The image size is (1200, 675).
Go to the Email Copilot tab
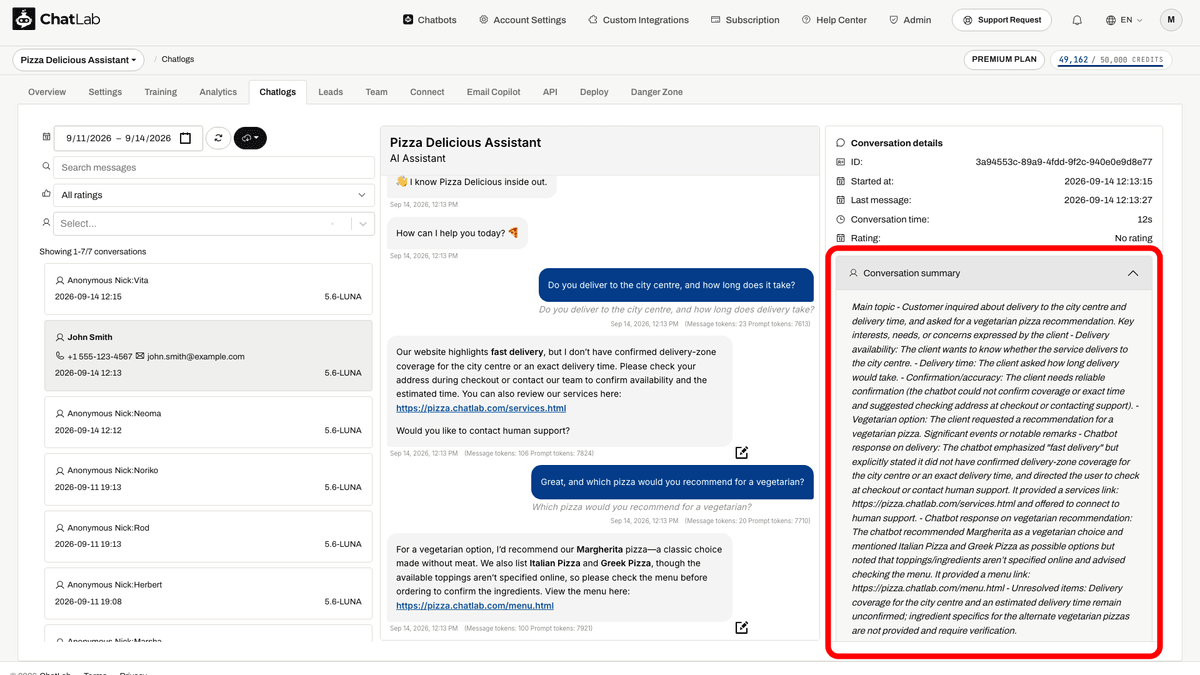click(x=493, y=92)
